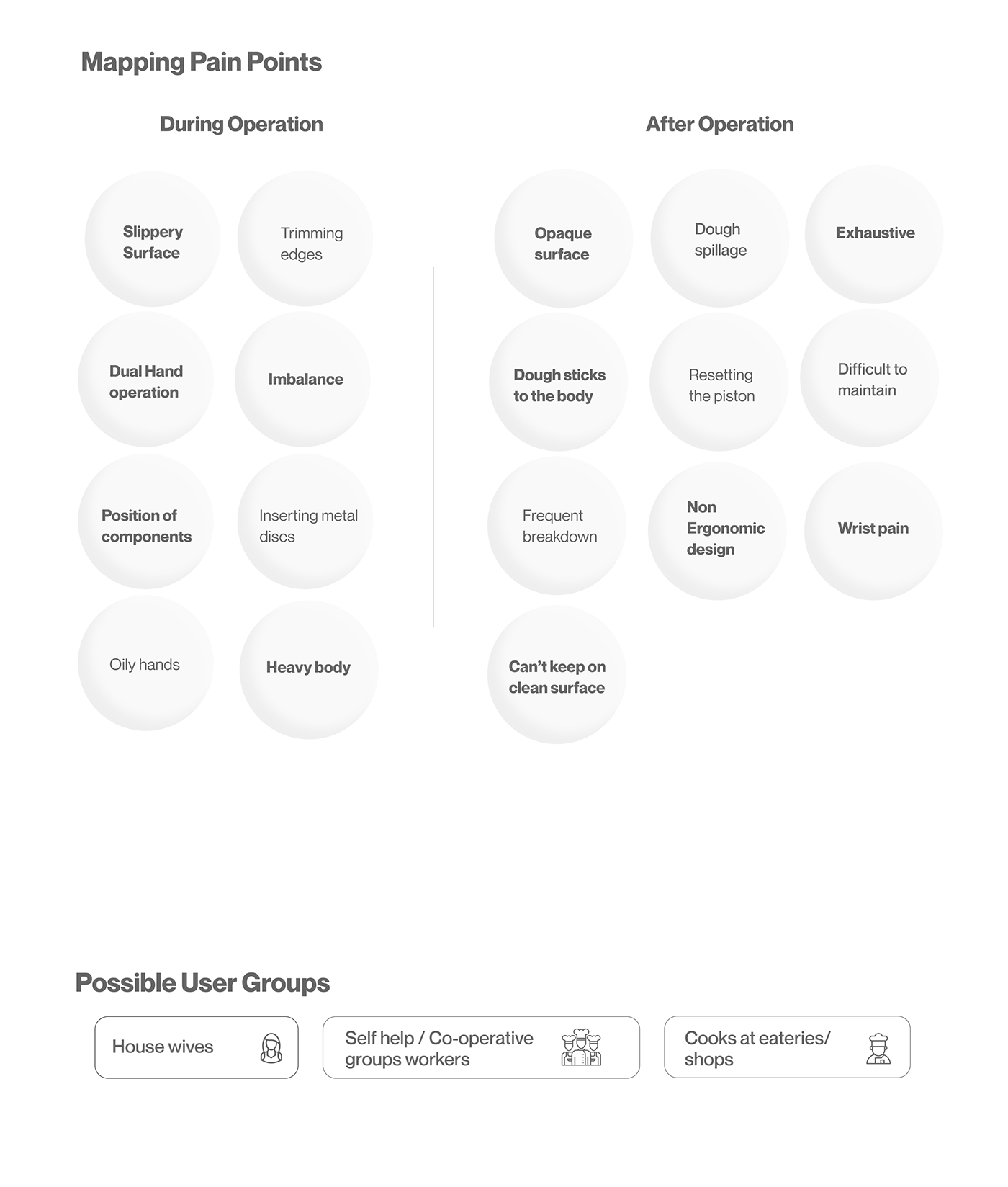1008x1187 pixels.
Task: Click the After Operation heading
Action: [719, 125]
